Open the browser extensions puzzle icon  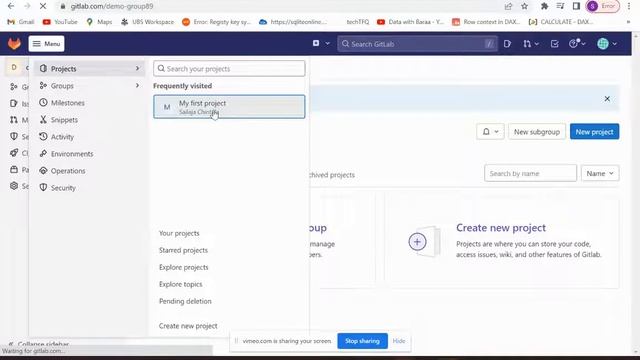(x=544, y=6)
